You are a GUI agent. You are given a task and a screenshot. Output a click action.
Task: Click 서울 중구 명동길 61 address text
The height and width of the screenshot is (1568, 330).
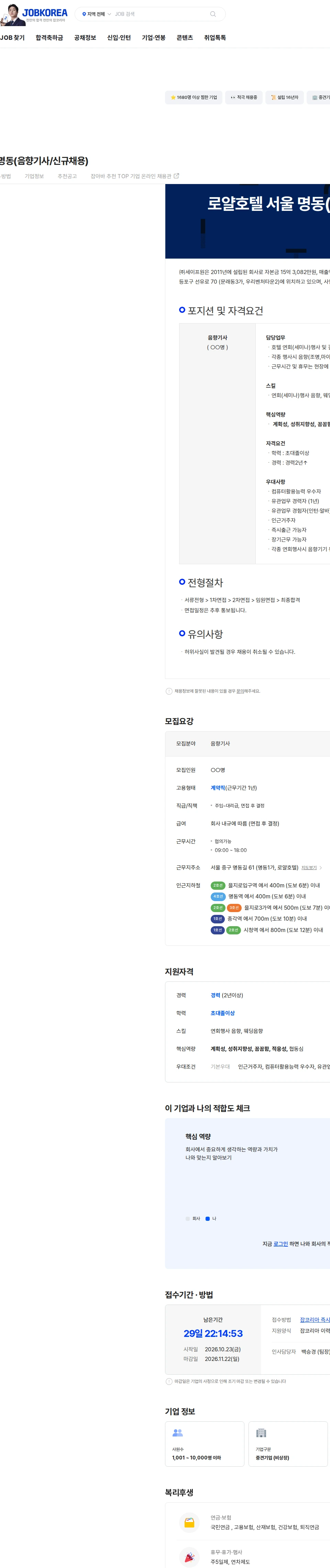[254, 867]
